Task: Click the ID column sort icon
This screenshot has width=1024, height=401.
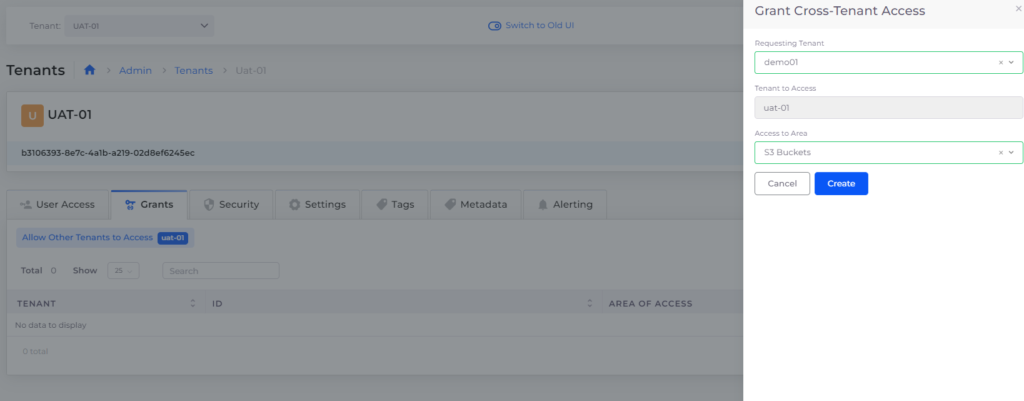Action: point(591,303)
